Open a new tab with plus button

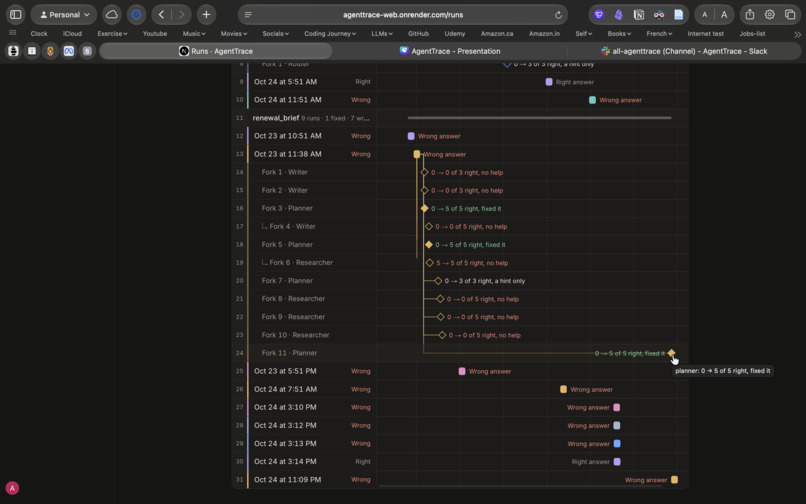pos(206,14)
